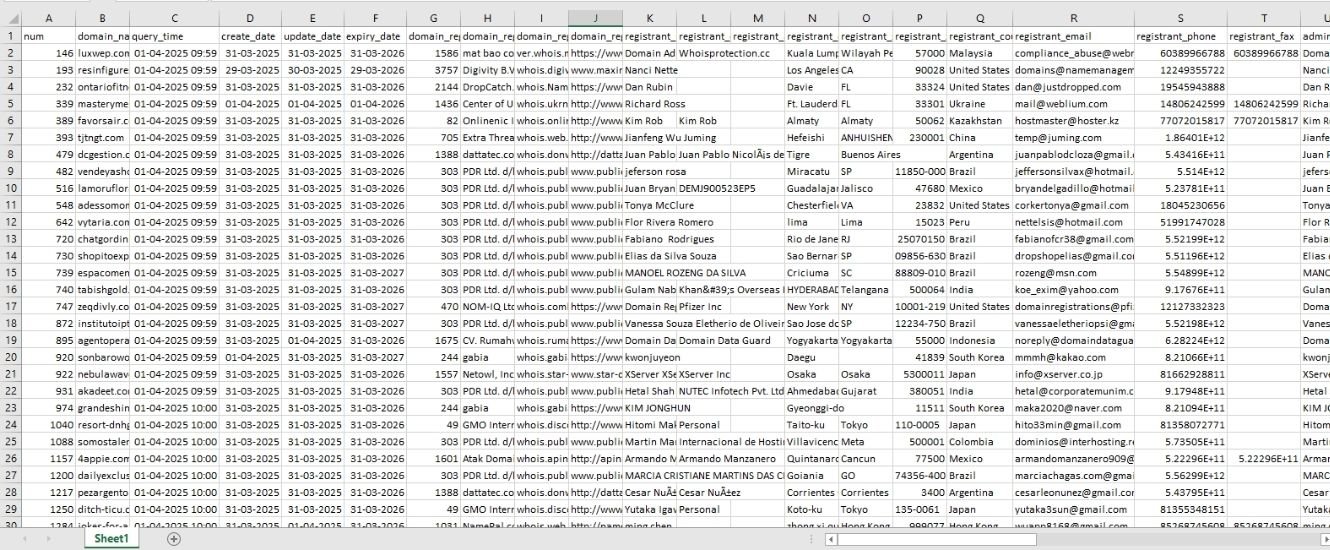Select column J header
This screenshot has height=550, width=1330.
coord(594,18)
